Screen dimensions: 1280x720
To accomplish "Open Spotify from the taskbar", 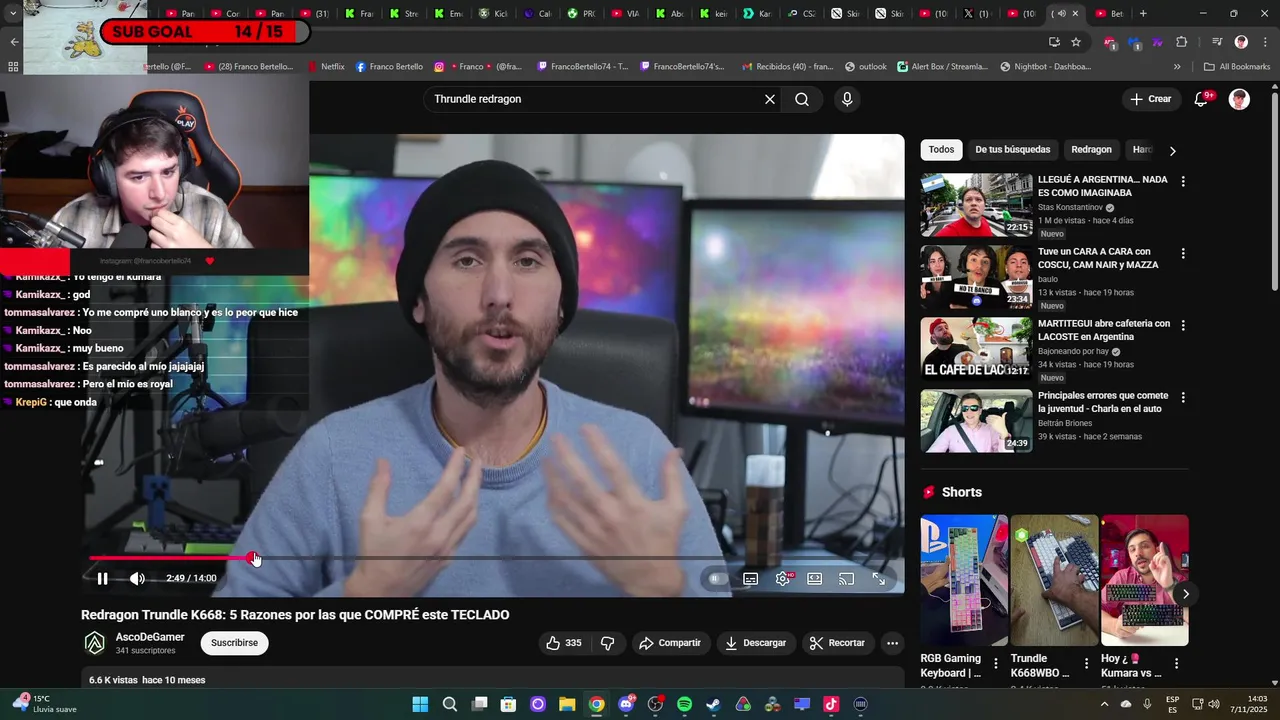I will point(684,704).
